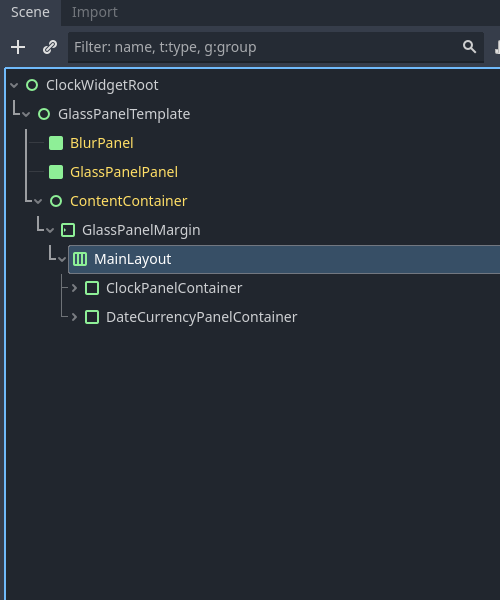Screen dimensions: 500x600
Task: Click the MainLayout HBox container icon
Action: point(80,259)
